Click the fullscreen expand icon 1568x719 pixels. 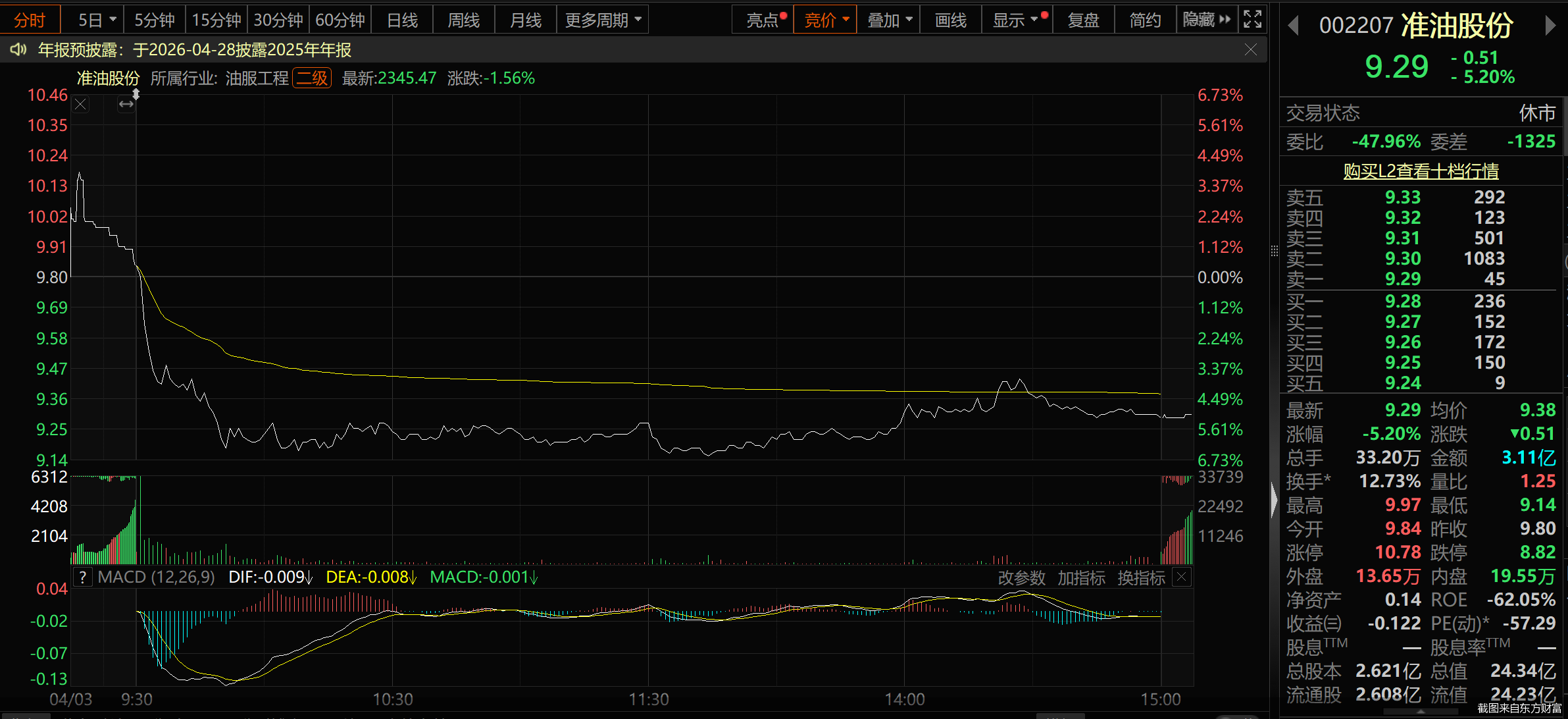tap(1252, 20)
